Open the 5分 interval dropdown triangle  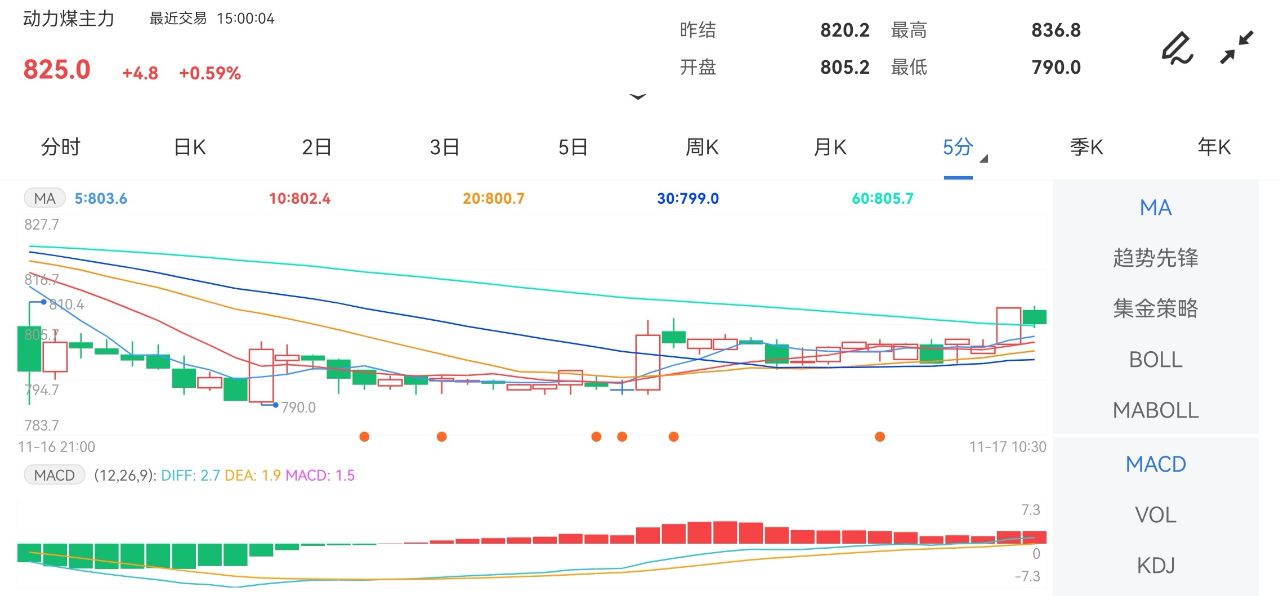982,156
